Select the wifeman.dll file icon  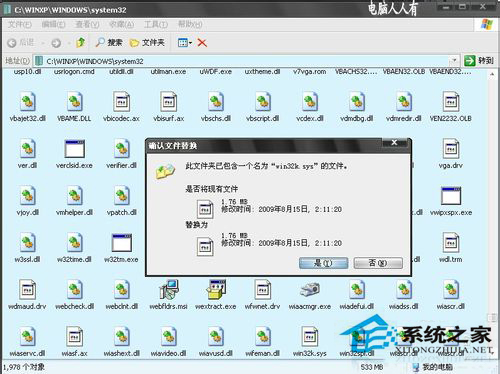[x=263, y=336]
